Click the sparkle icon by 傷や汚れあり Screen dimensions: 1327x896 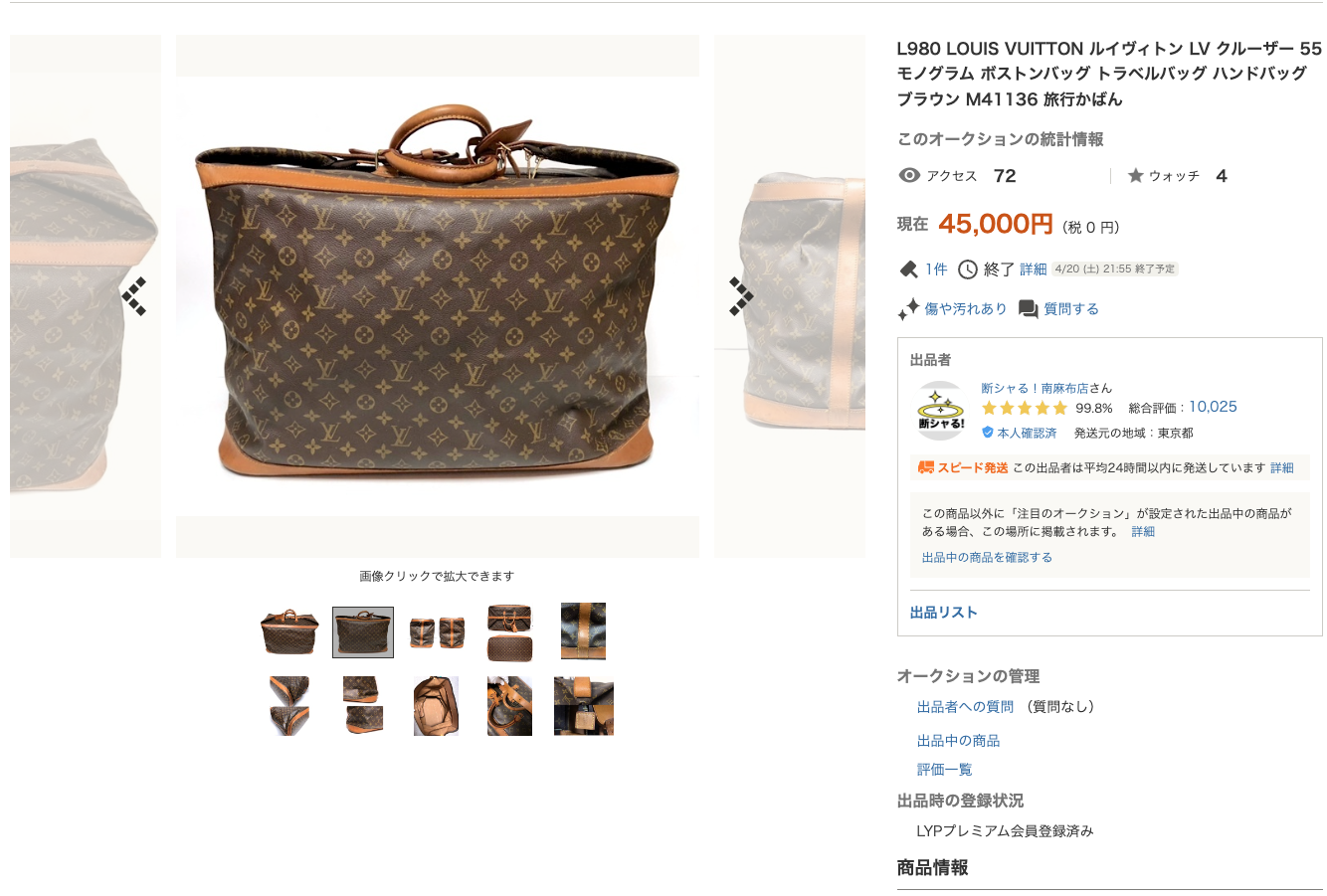(908, 309)
